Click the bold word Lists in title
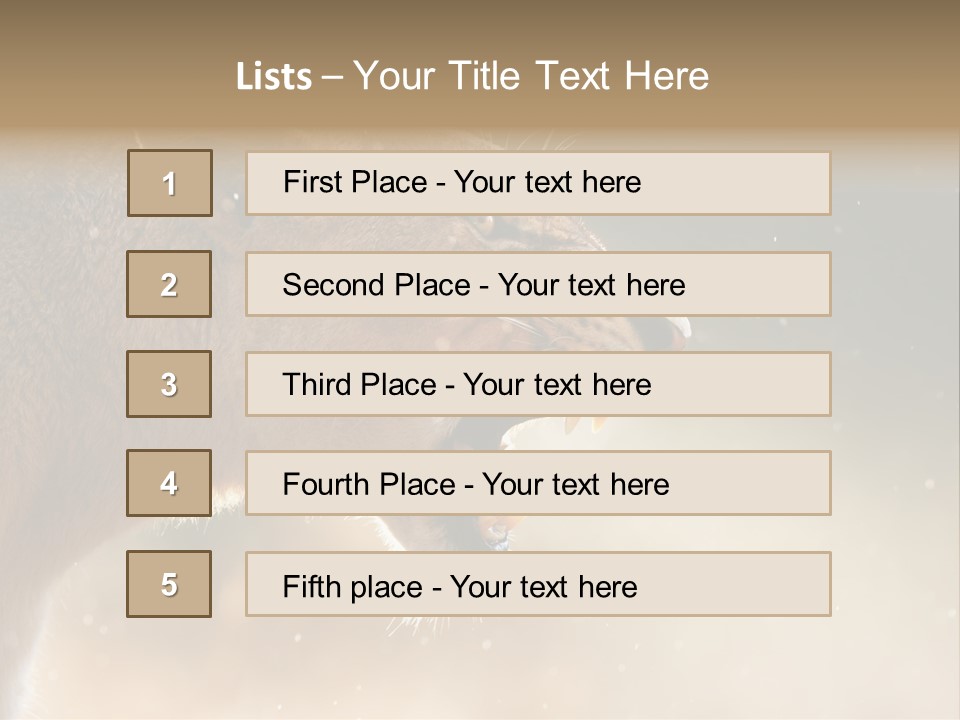 pos(274,77)
